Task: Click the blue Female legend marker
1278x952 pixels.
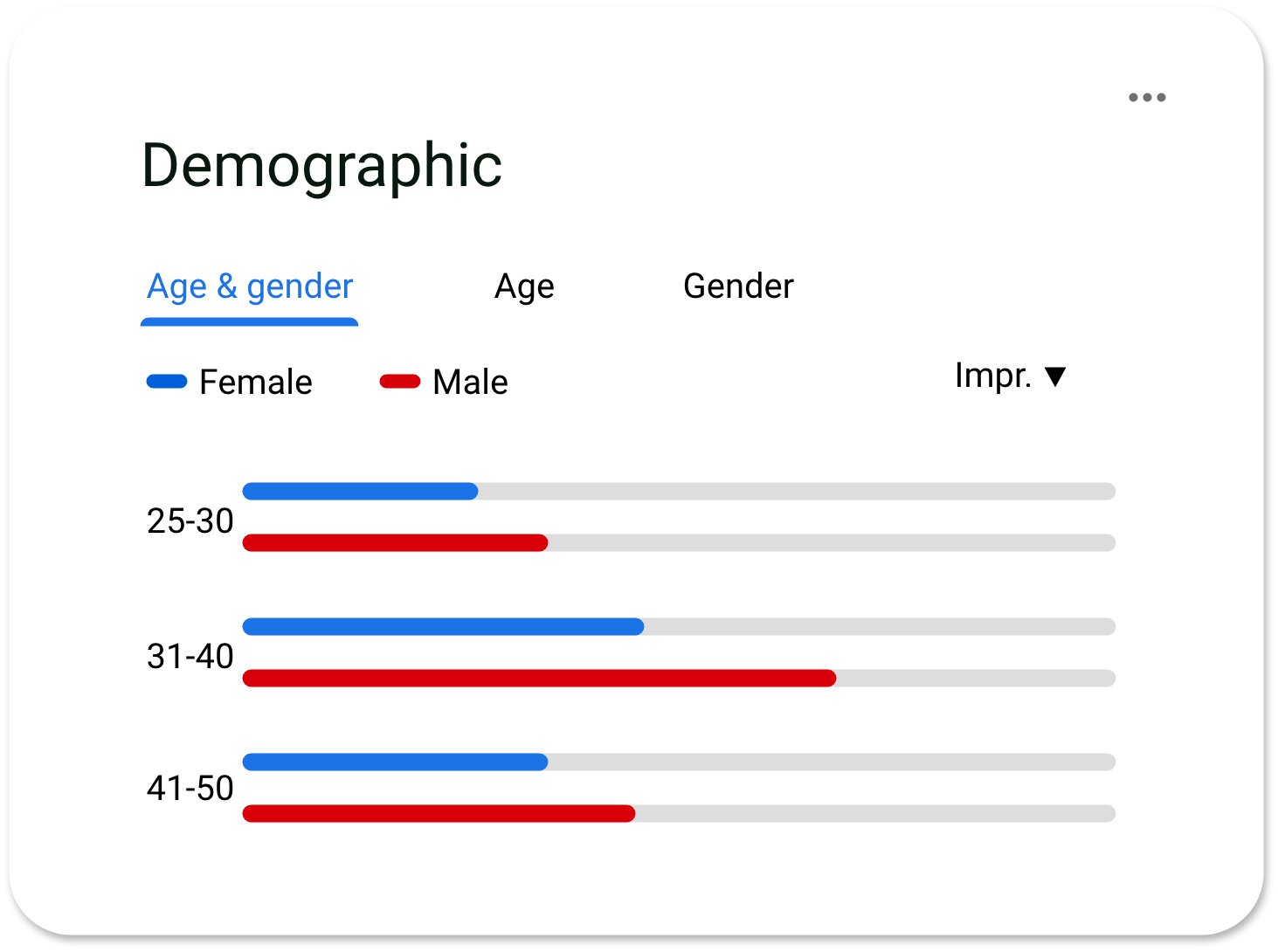Action: click(167, 381)
